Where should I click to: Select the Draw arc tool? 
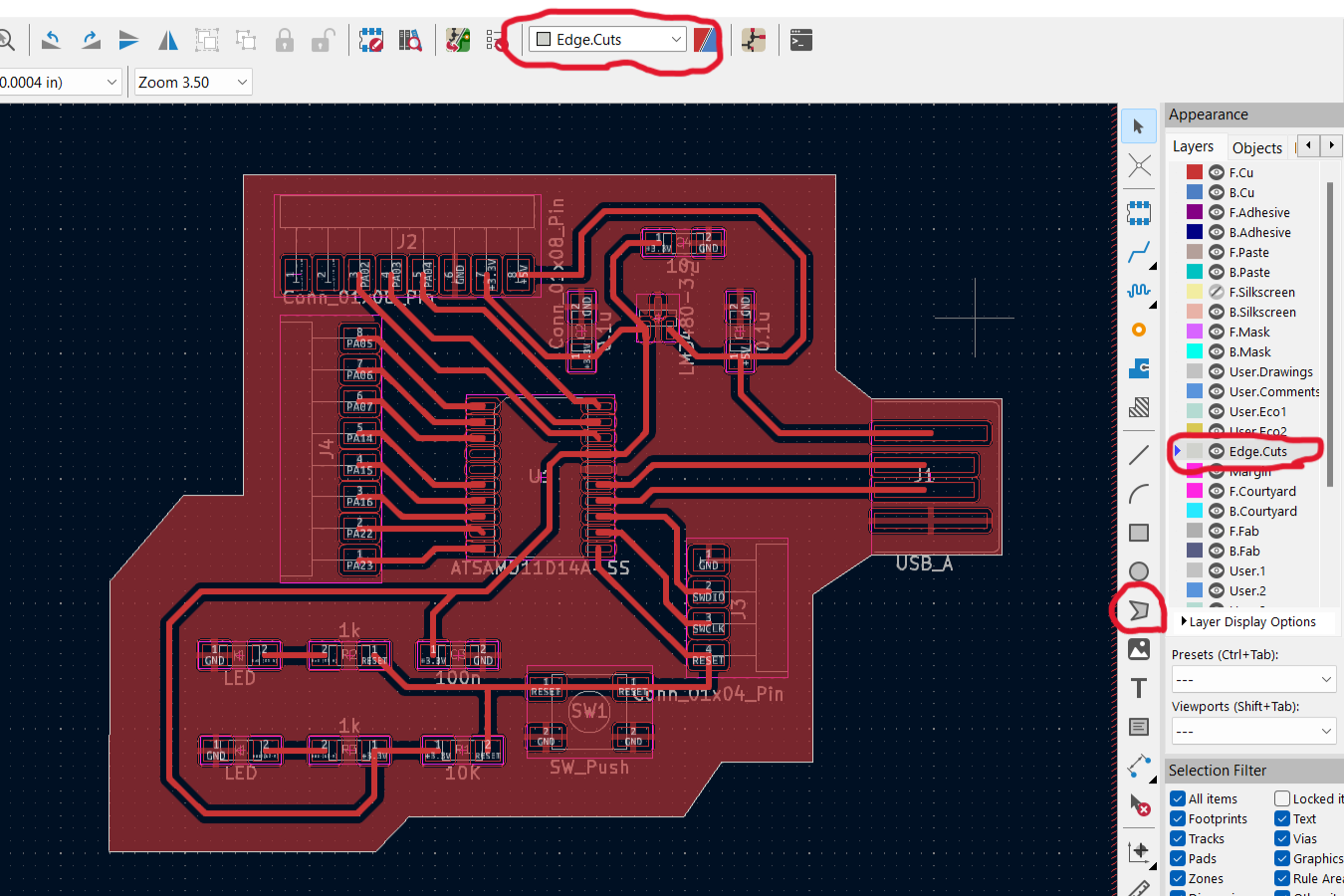[1139, 494]
